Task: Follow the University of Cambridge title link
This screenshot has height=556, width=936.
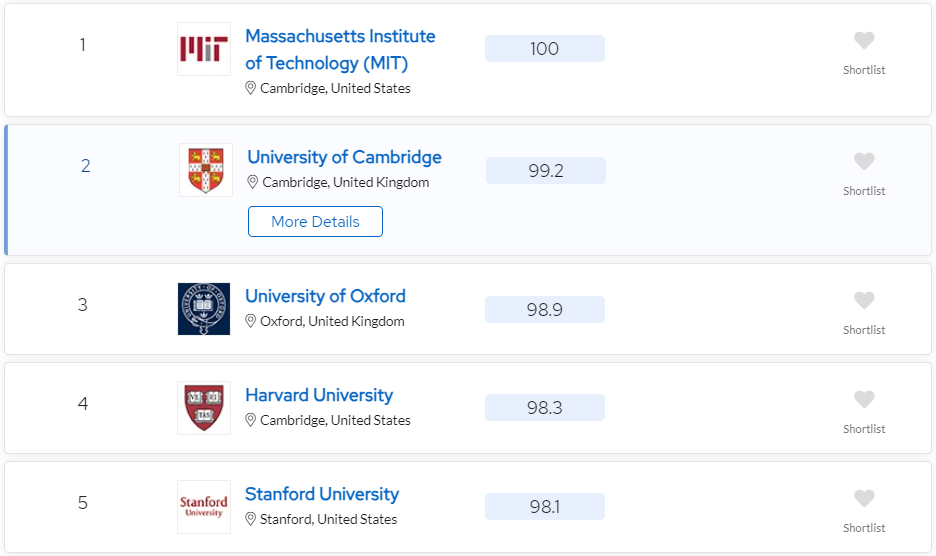Action: [344, 157]
